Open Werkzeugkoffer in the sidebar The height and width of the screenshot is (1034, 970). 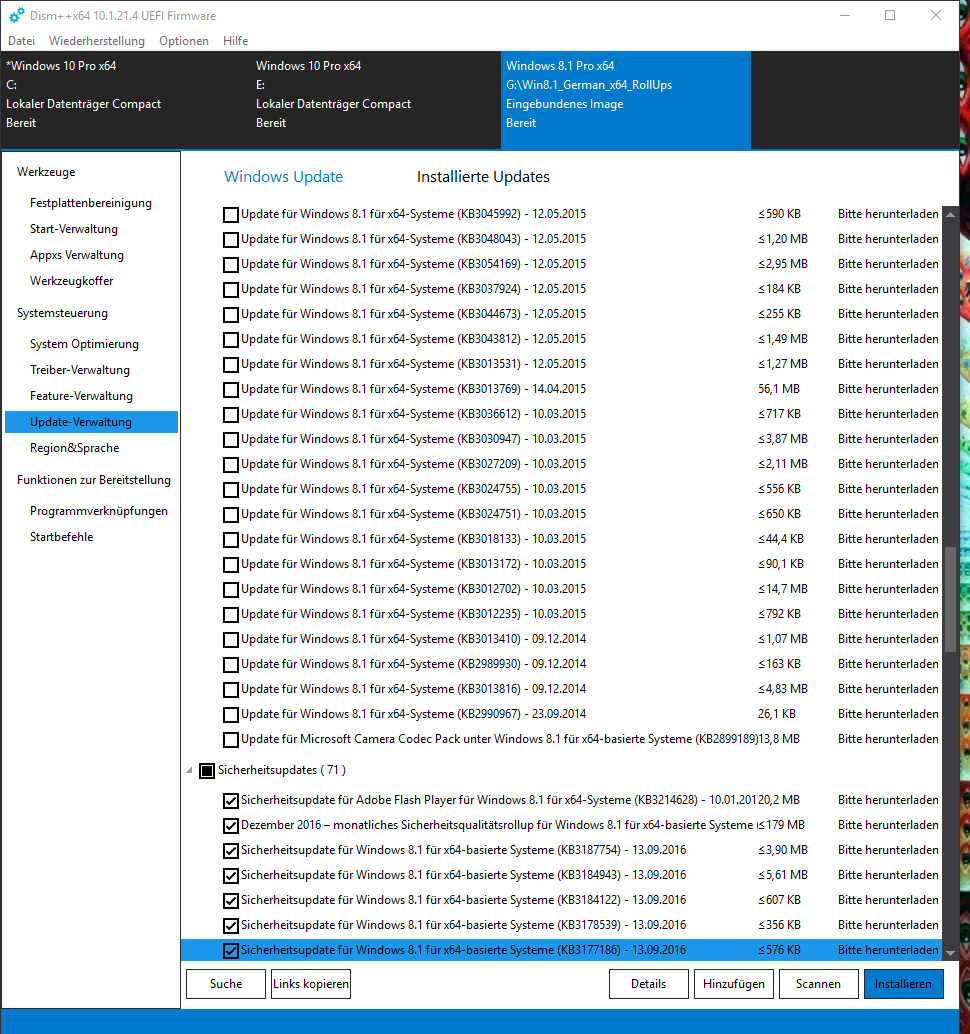coord(71,281)
